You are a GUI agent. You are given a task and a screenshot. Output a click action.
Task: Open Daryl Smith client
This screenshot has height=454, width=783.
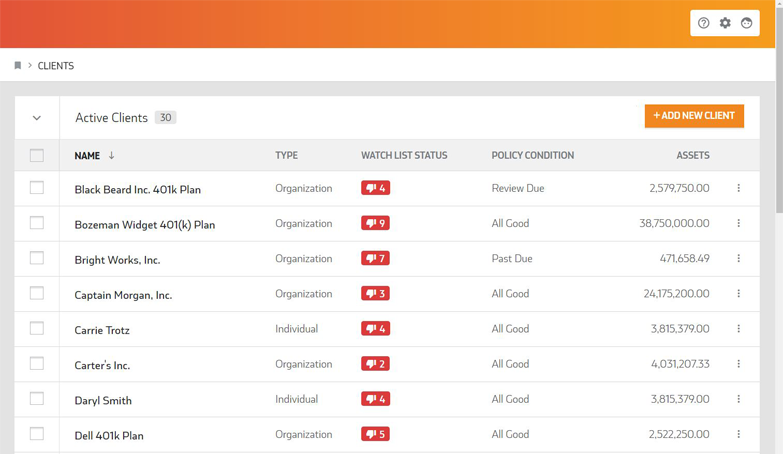(103, 401)
